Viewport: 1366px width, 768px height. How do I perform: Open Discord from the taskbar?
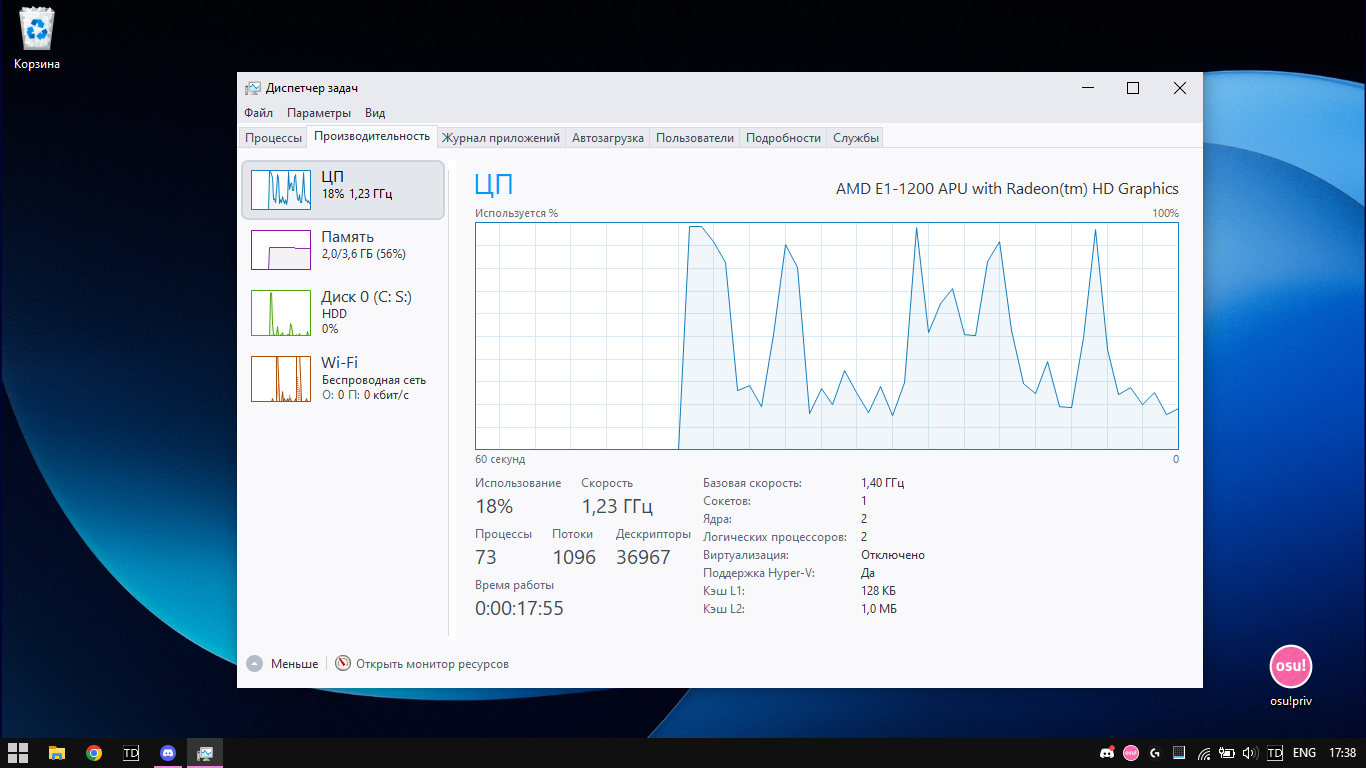pyautogui.click(x=168, y=753)
